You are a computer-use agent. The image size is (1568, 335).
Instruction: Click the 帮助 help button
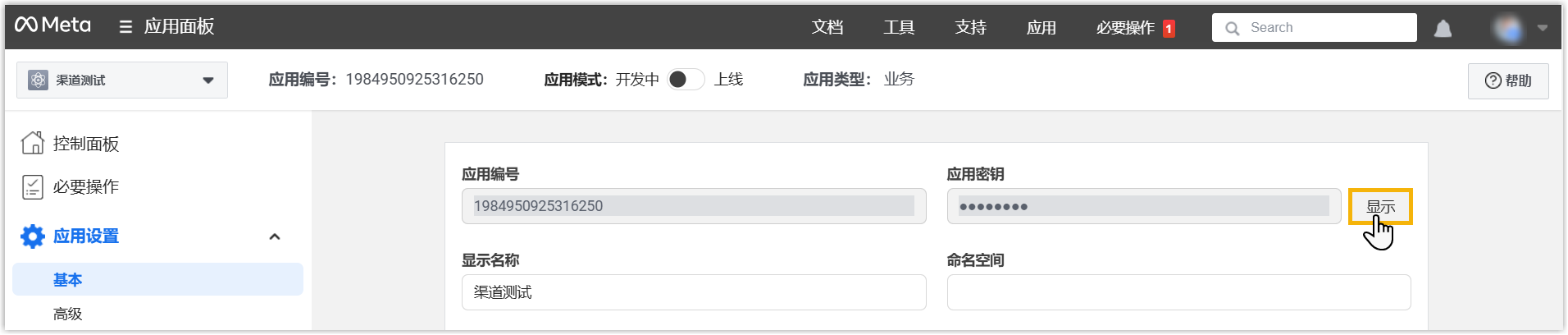coord(1508,80)
